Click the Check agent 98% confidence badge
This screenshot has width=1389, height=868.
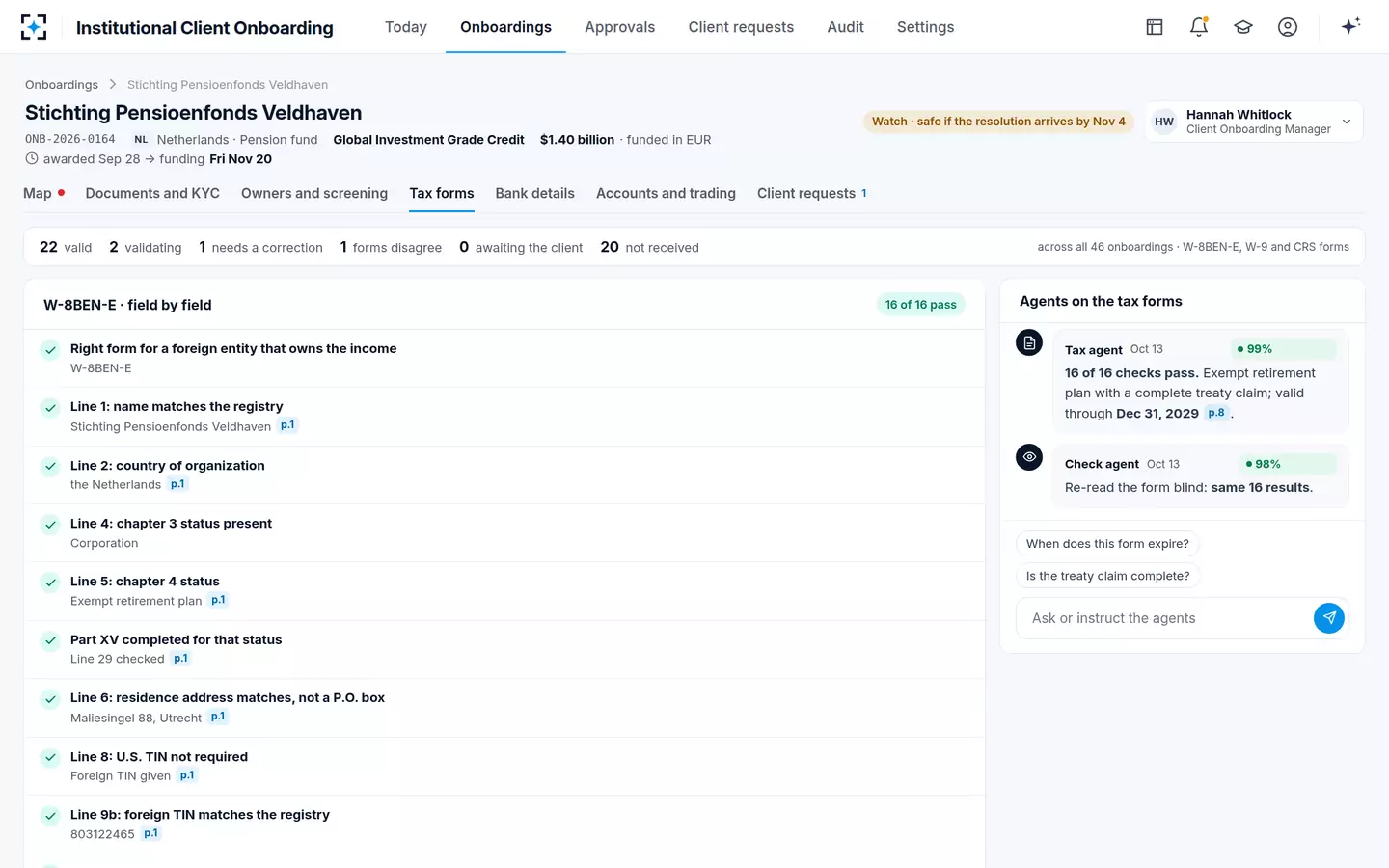[x=1289, y=464]
